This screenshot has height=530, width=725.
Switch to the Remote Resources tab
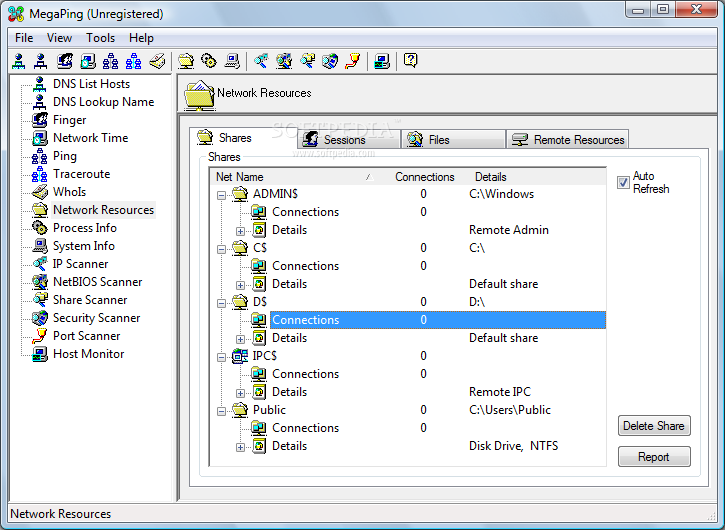click(x=567, y=139)
